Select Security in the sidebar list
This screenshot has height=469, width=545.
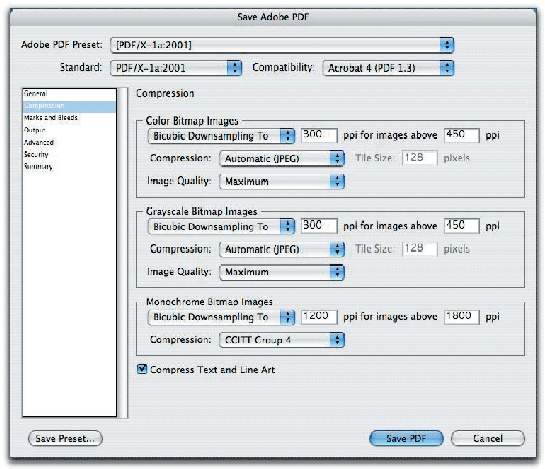69,154
